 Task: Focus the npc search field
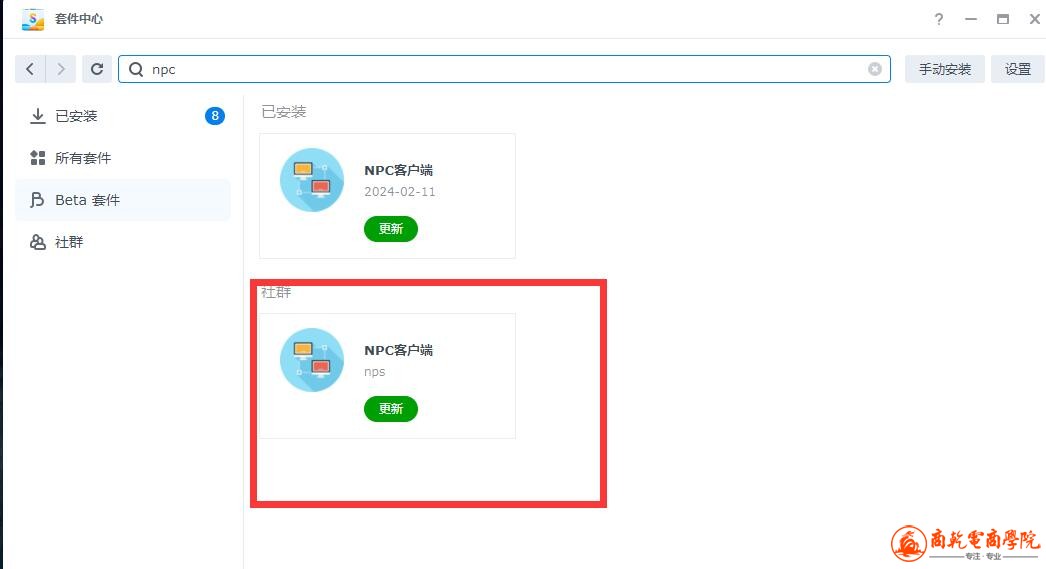point(504,69)
